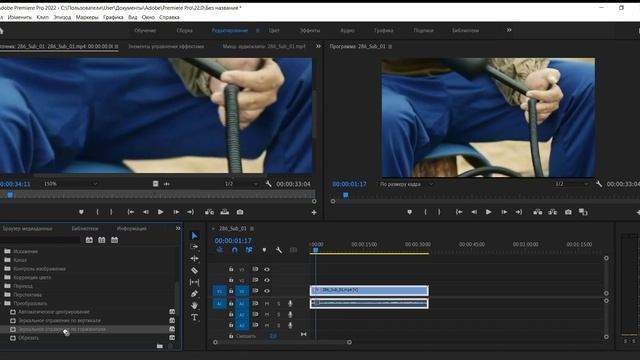Open Program monitor playback resolution 1/2 dropdown

pos(571,184)
